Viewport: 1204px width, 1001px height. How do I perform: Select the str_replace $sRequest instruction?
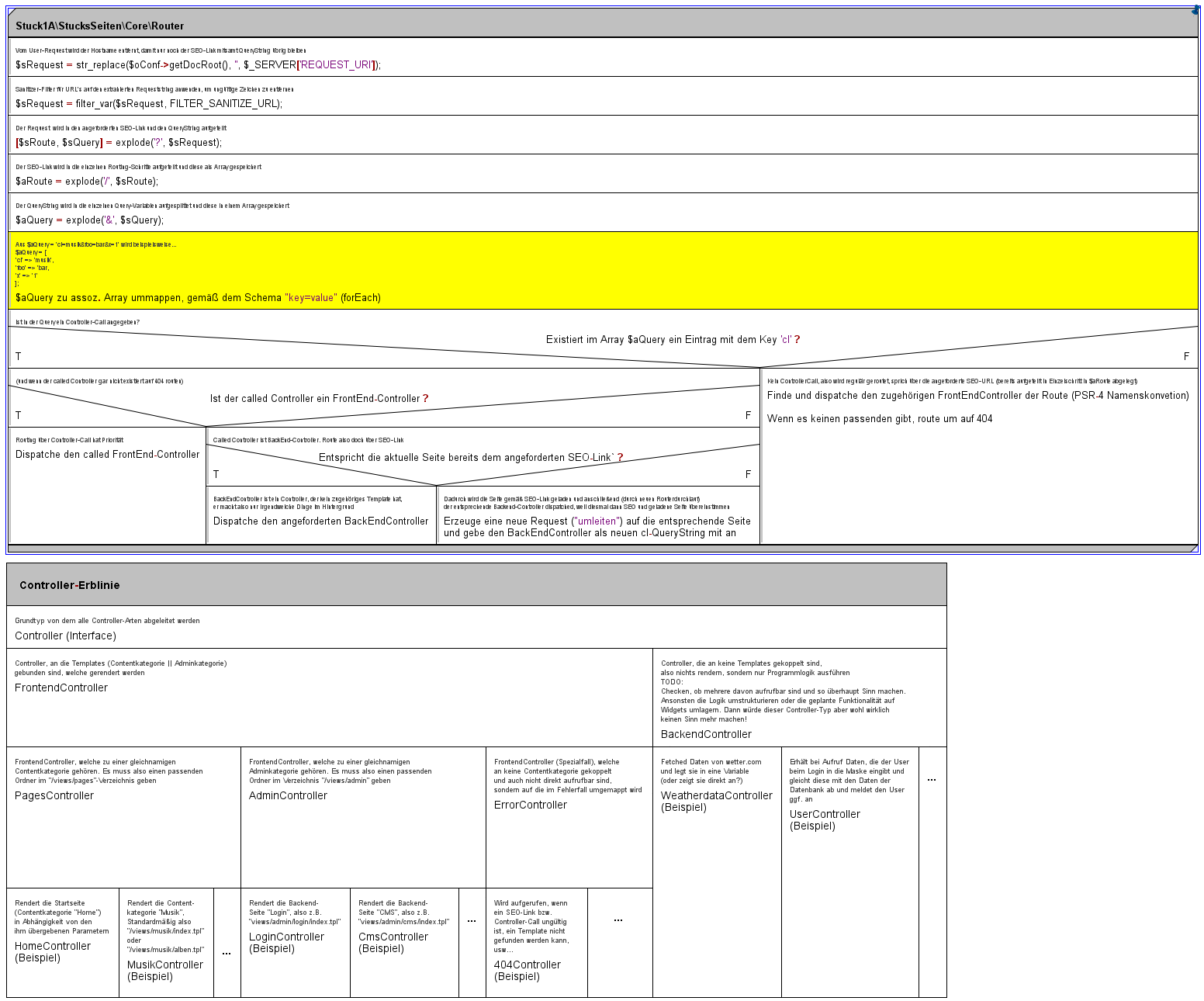tap(198, 65)
